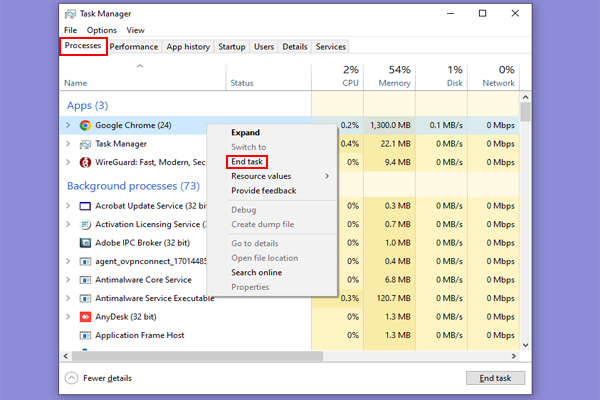The image size is (600, 400).
Task: Click the agent_ovpnconnect process icon
Action: click(85, 261)
